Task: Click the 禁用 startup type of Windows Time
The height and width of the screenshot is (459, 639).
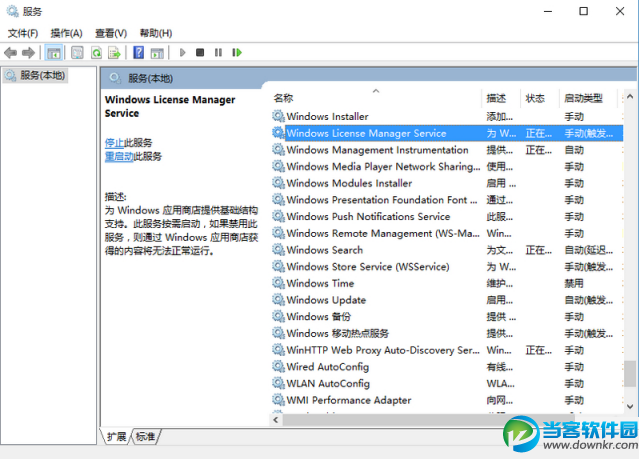Action: 574,283
